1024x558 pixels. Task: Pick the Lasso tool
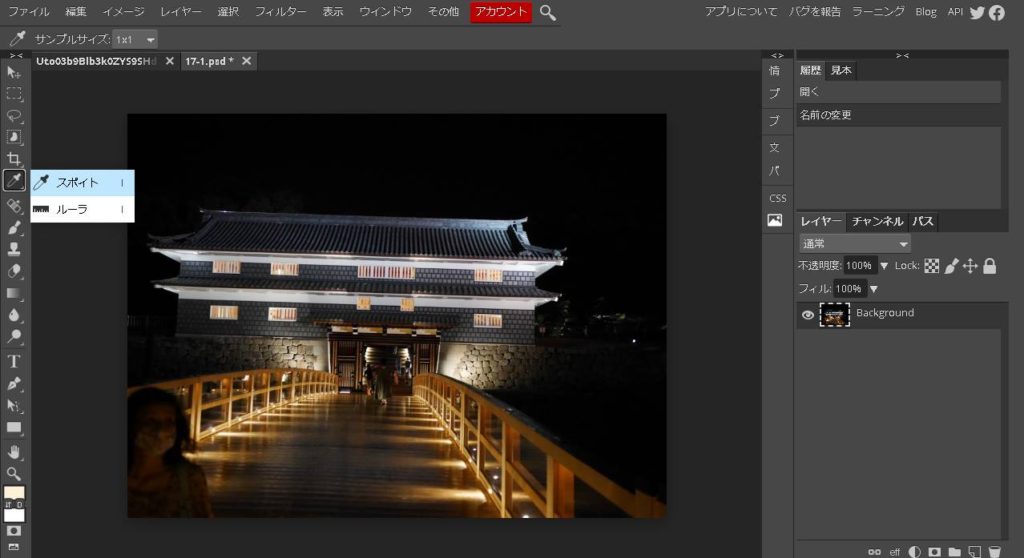click(x=14, y=115)
